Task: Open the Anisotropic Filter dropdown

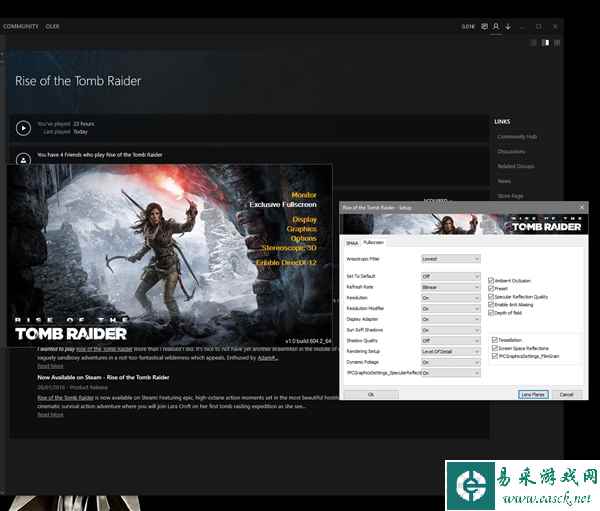Action: coord(451,259)
